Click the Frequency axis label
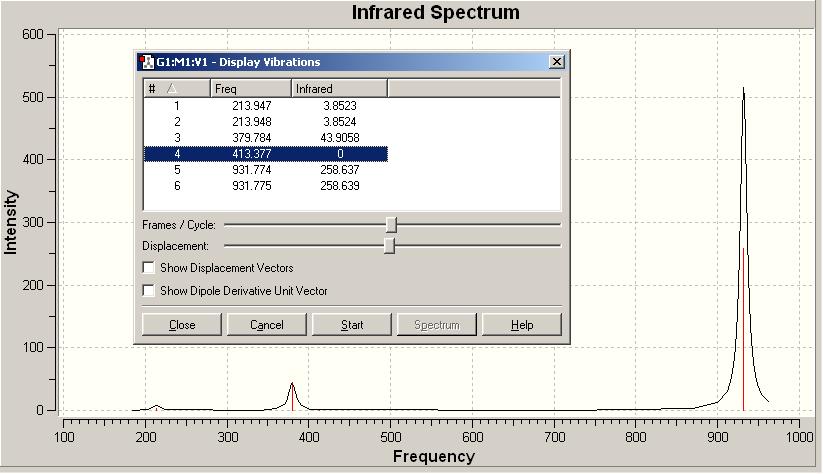This screenshot has height=474, width=823. coord(434,456)
